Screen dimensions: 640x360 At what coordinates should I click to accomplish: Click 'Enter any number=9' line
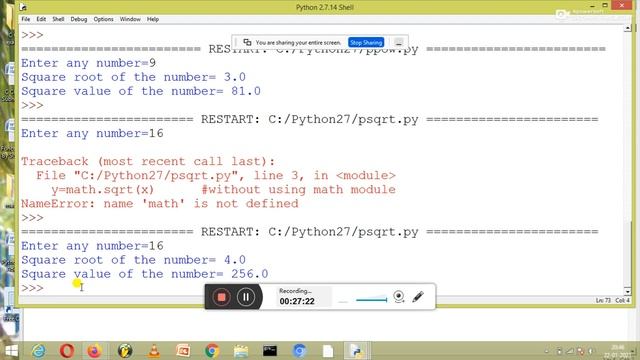(x=89, y=63)
